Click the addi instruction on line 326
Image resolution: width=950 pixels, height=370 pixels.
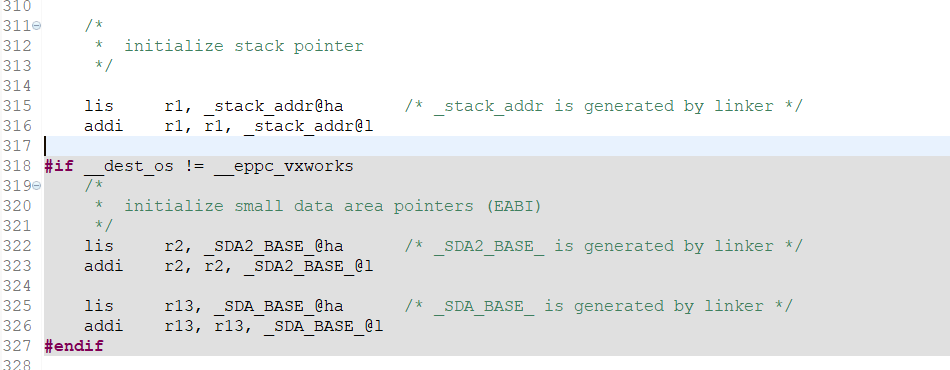point(104,326)
